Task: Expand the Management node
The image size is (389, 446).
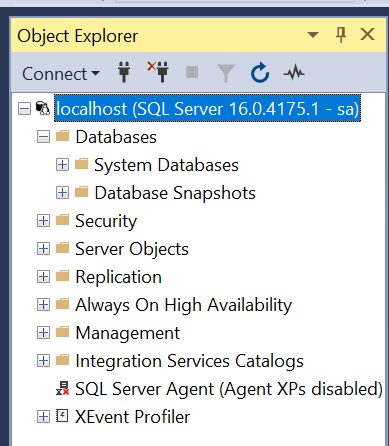Action: pos(43,333)
